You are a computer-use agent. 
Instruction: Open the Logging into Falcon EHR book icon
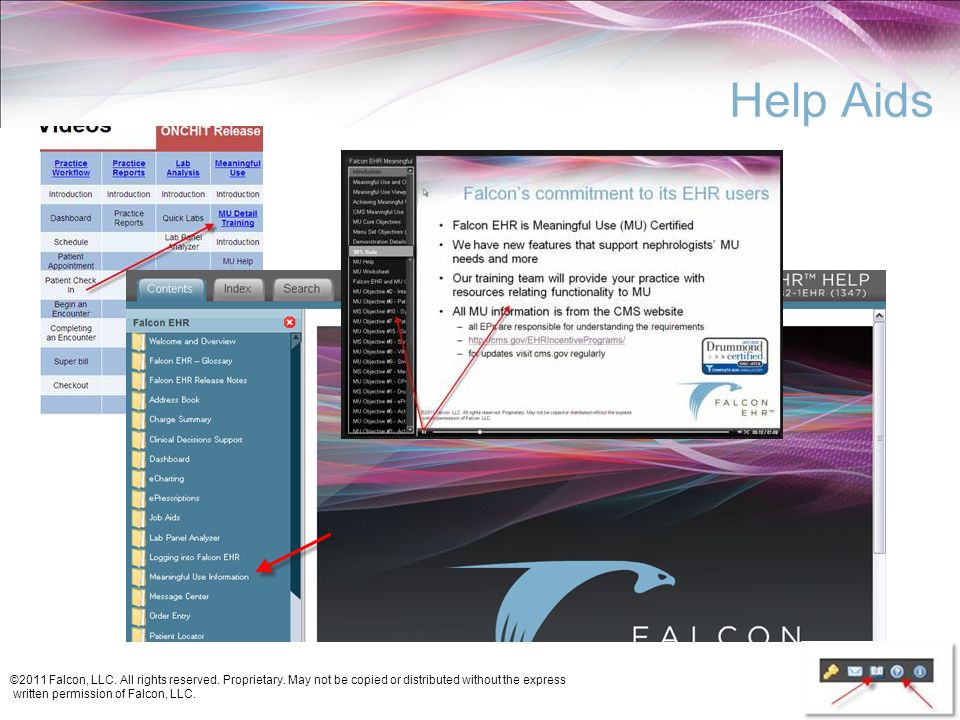(x=138, y=557)
